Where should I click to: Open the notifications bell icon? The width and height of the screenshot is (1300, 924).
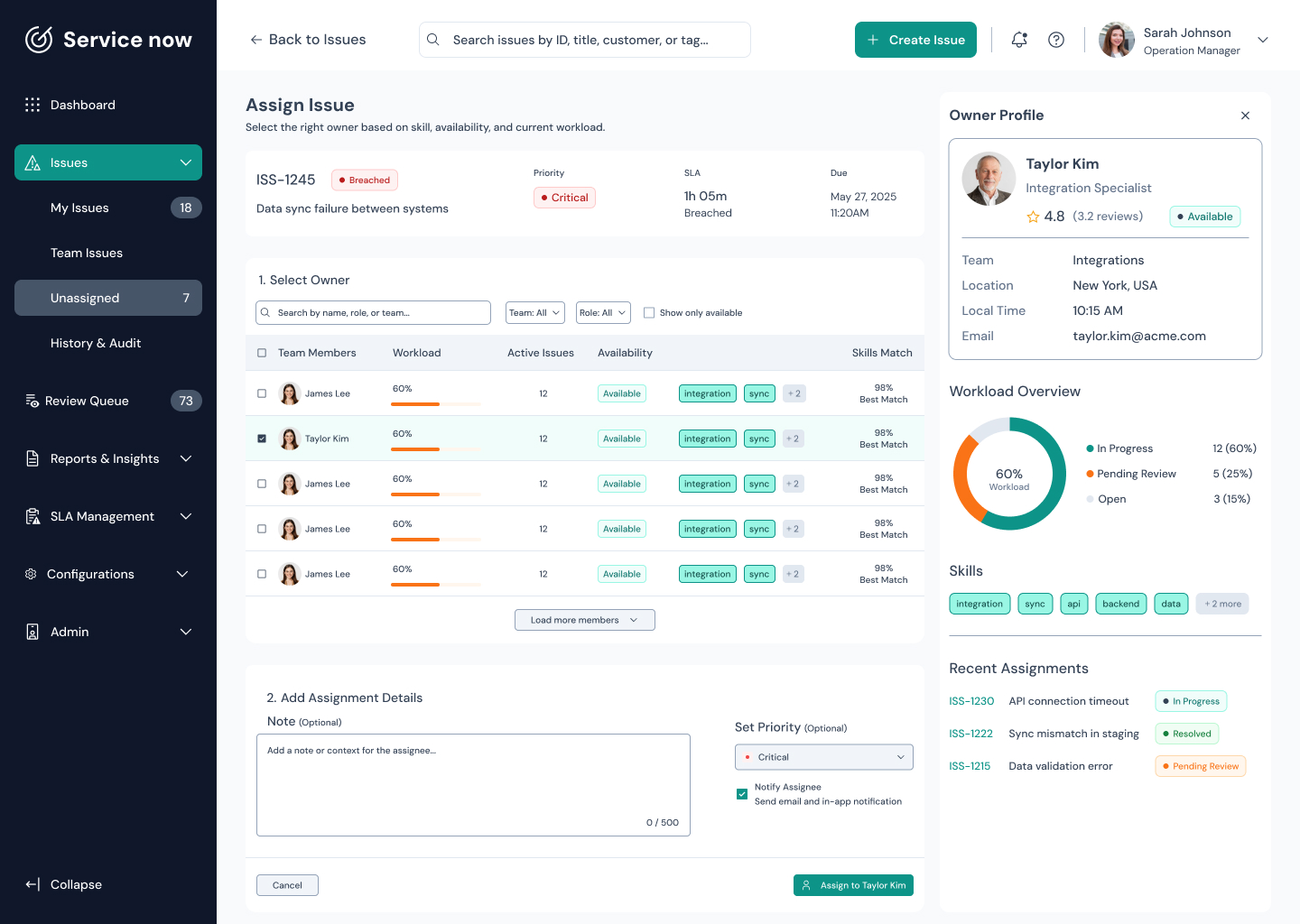pos(1019,40)
